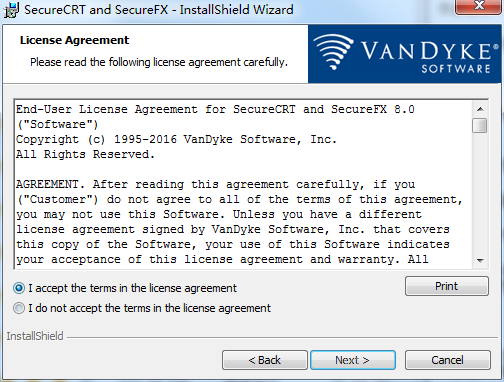Close the InstallShield Wizard window

[479, 7]
